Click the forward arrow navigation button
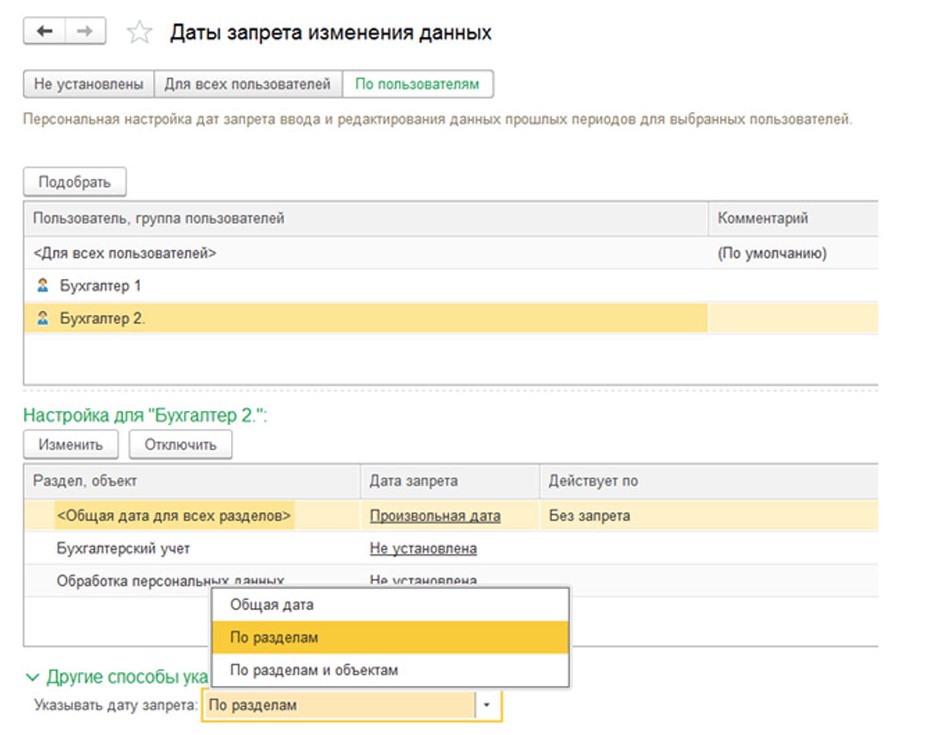 click(x=85, y=32)
